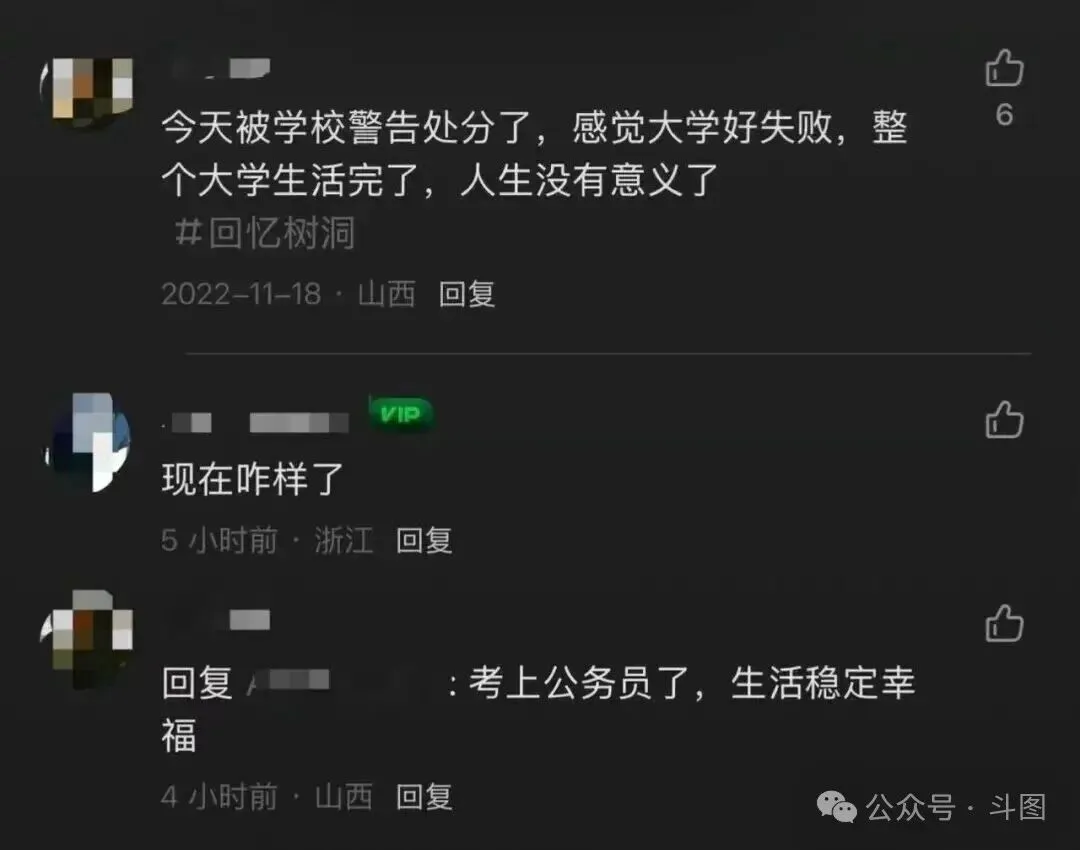The width and height of the screenshot is (1080, 850).
Task: Open the avatar of the 考上公务员 reply
Action: tap(87, 639)
